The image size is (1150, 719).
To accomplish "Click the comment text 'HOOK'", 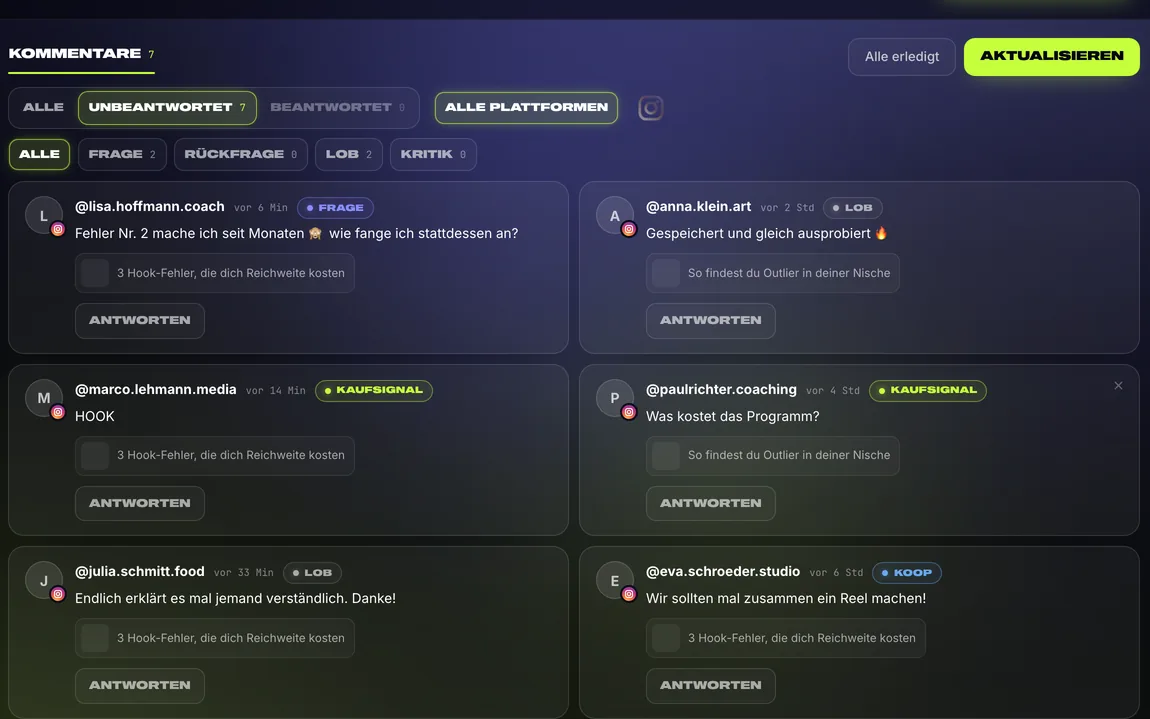I will click(x=95, y=417).
